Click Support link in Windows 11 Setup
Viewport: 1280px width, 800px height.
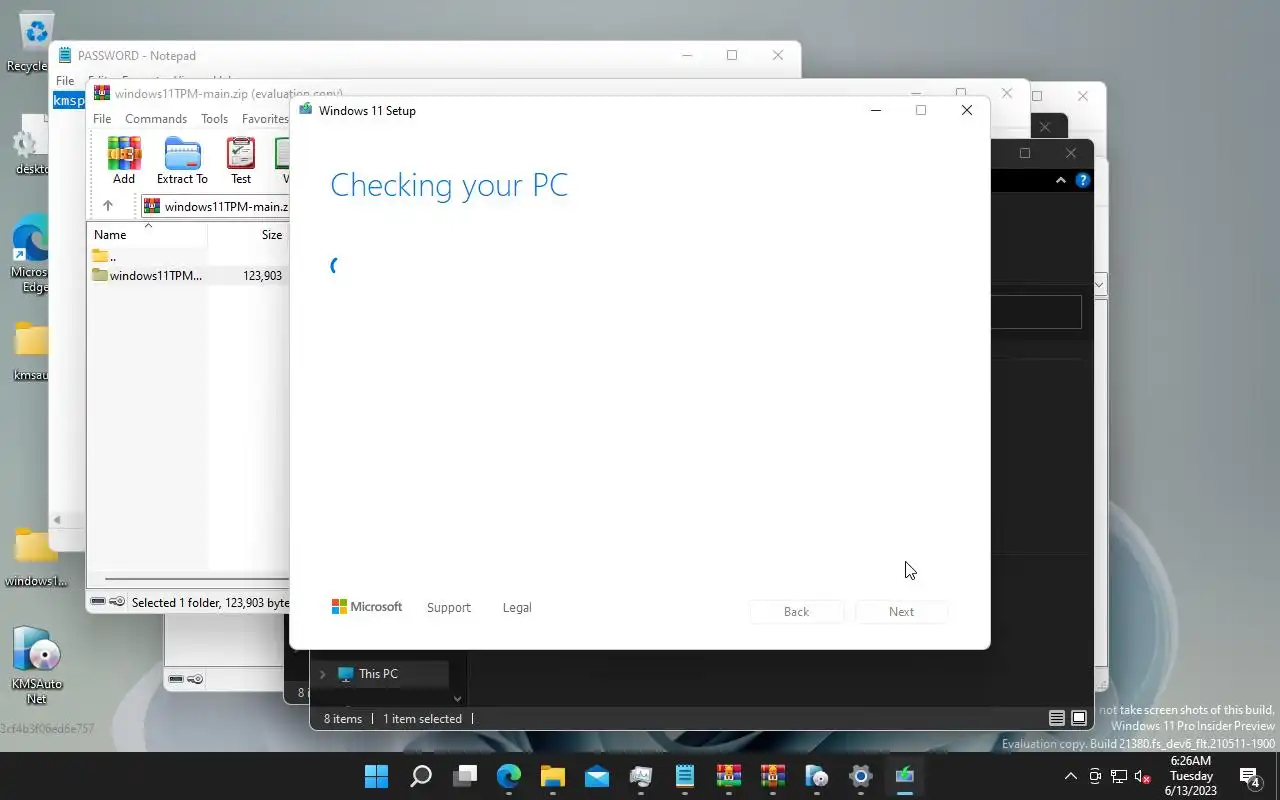tap(448, 607)
